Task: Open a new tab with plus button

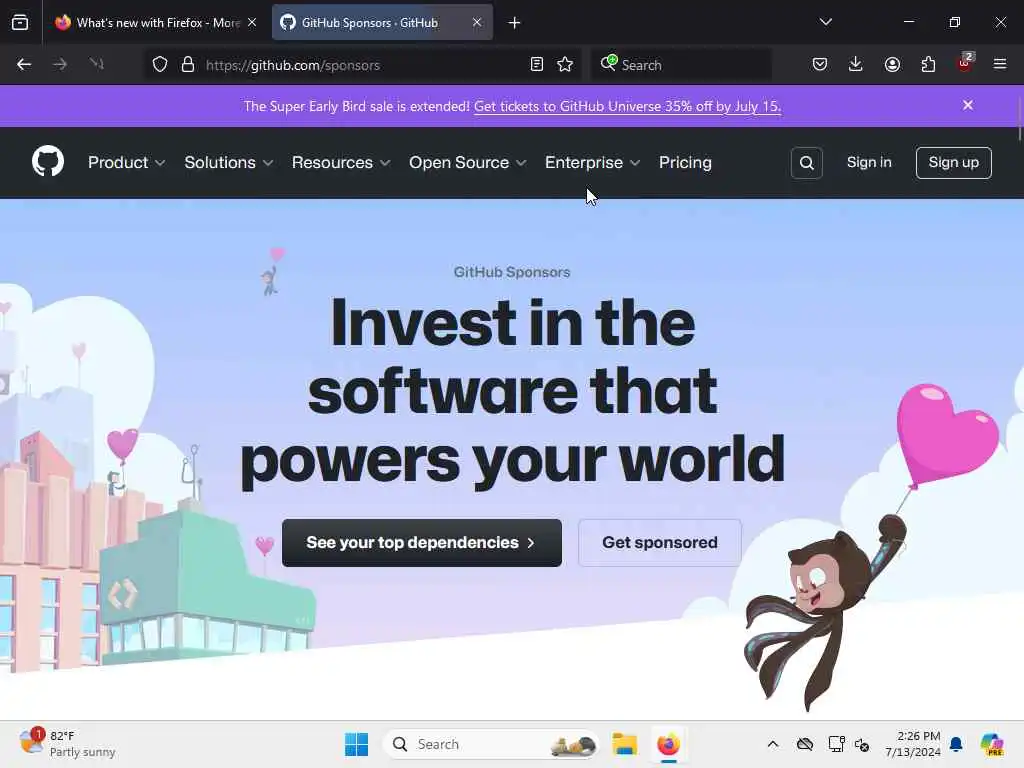Action: point(515,23)
